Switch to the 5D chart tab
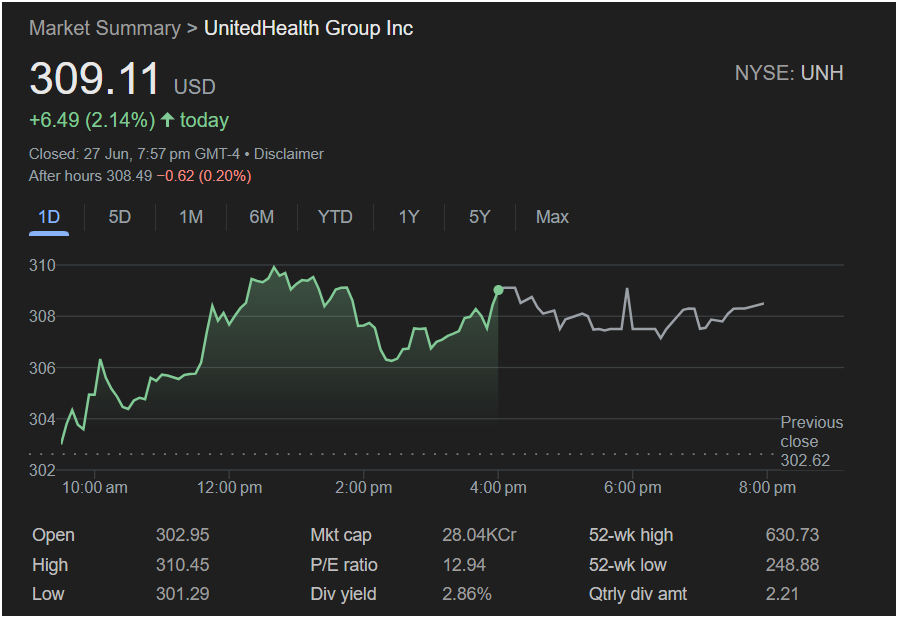The width and height of the screenshot is (898, 618). (x=120, y=217)
